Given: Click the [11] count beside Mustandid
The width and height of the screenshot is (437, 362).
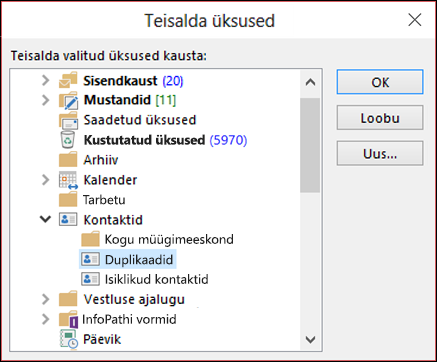Looking at the screenshot, I should click(166, 100).
